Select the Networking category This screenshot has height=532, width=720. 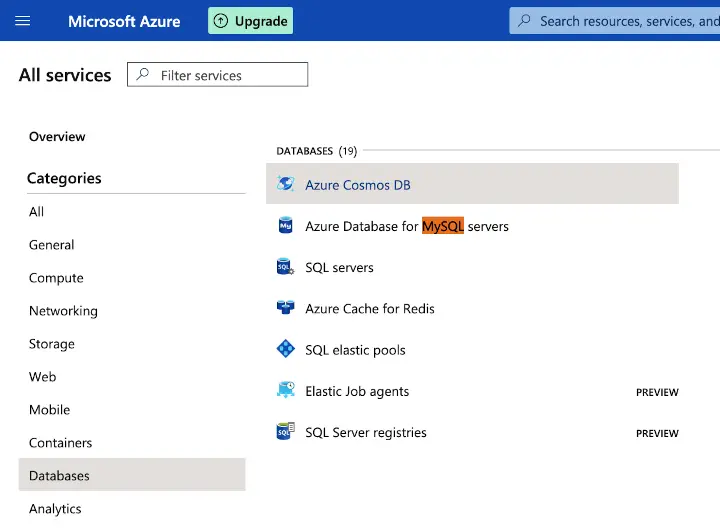tap(63, 311)
